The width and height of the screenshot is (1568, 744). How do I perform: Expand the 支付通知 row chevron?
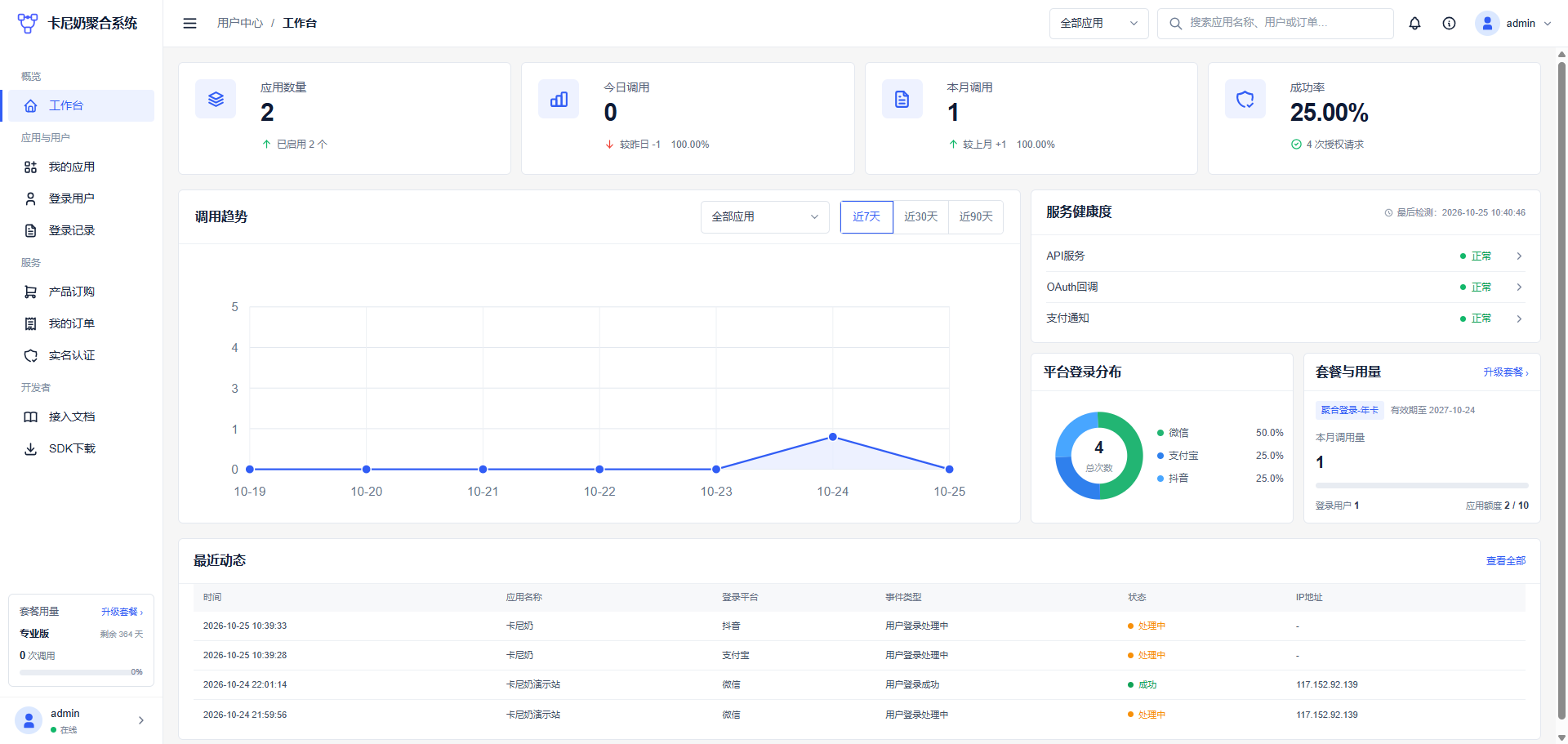(x=1519, y=319)
